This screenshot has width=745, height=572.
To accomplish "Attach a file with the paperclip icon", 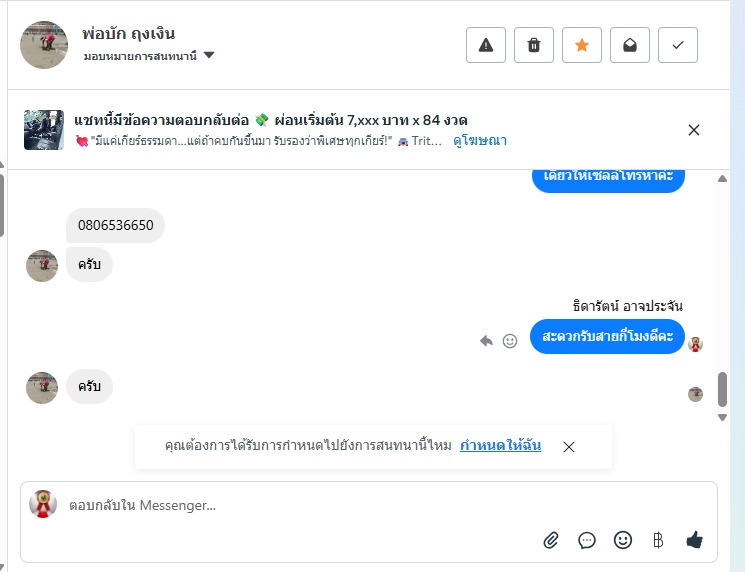I will [551, 540].
